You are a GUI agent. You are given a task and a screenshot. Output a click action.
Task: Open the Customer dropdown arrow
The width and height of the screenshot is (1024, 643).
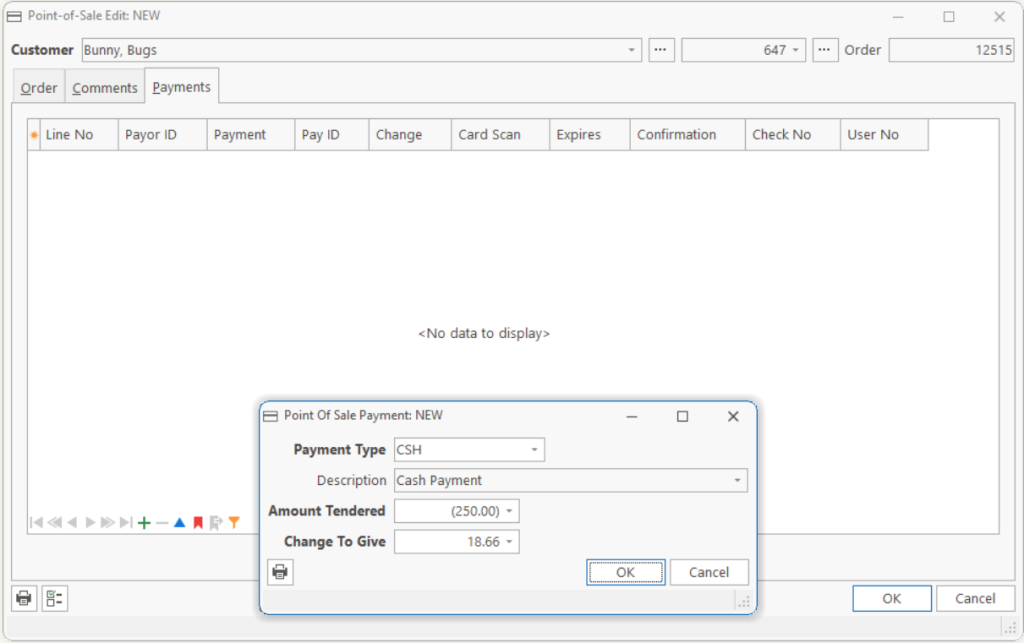(632, 50)
